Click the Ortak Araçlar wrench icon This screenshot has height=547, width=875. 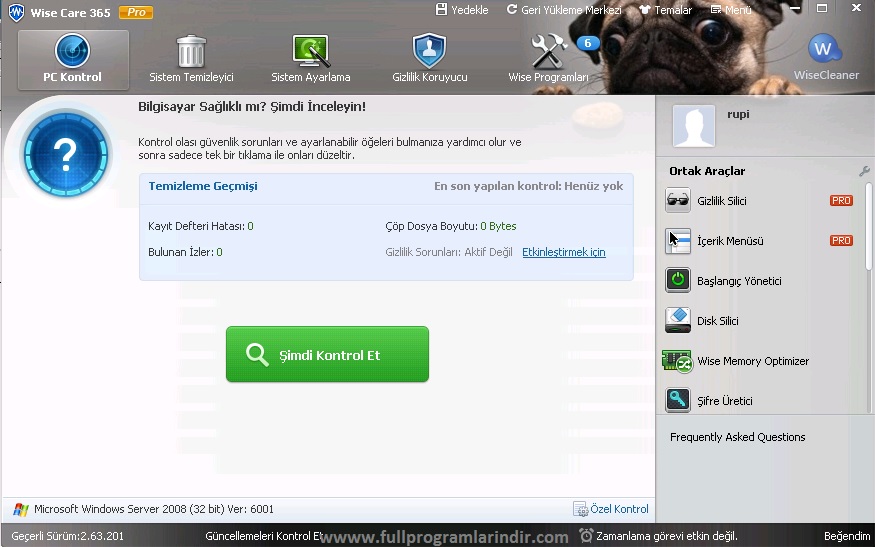(864, 171)
